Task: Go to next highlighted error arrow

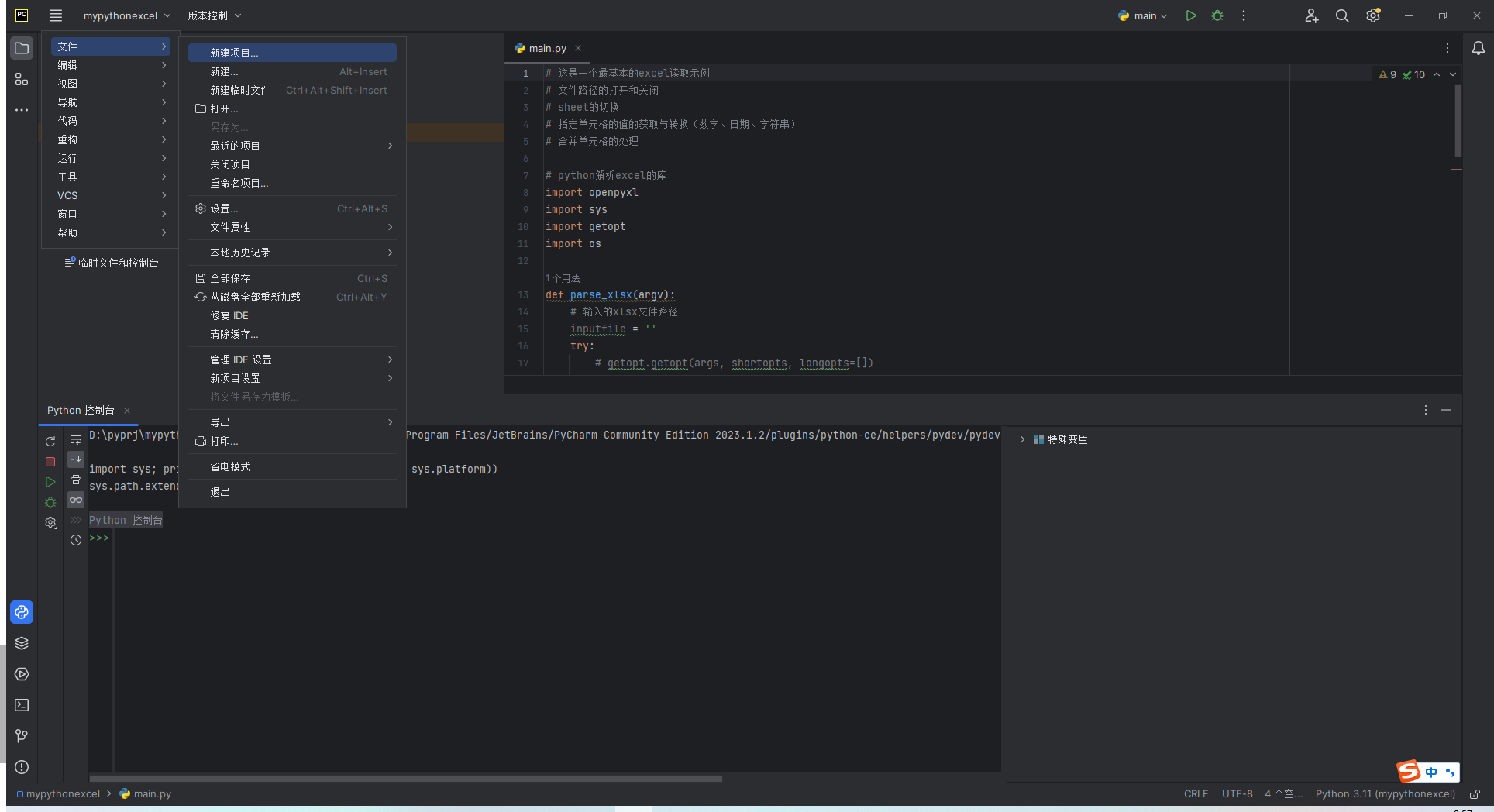Action: 1453,74
